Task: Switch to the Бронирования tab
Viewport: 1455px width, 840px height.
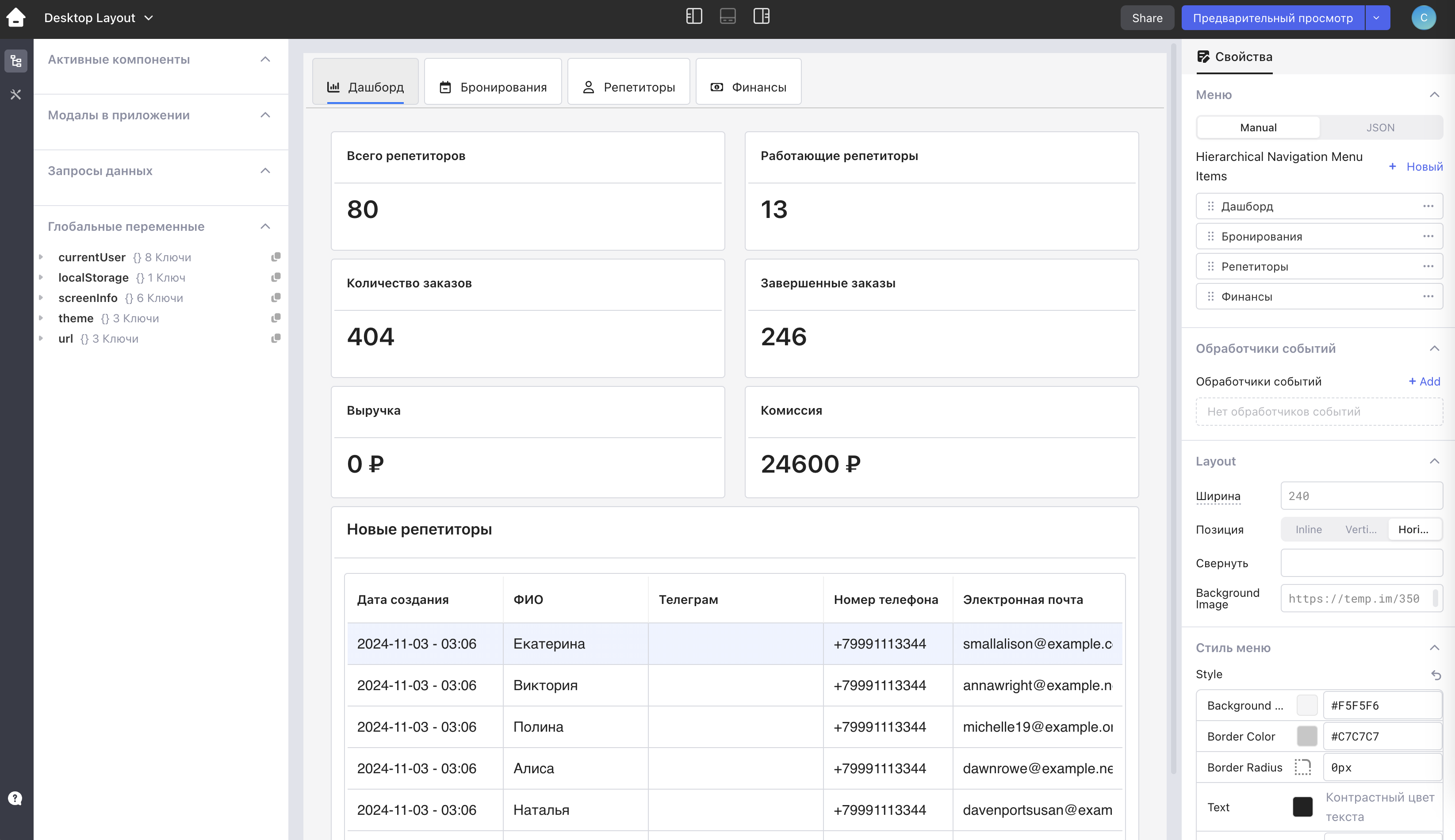Action: [x=493, y=87]
